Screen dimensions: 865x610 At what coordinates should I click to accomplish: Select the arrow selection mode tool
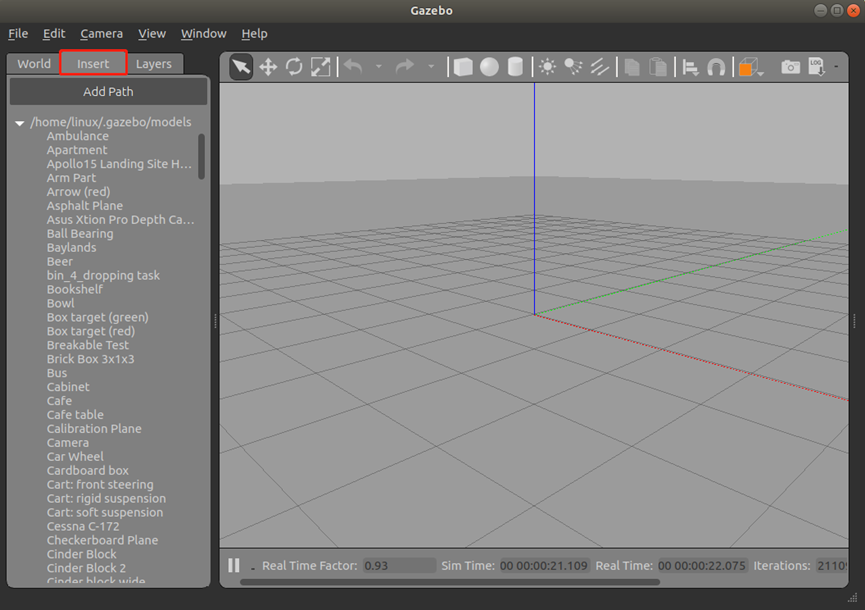241,67
